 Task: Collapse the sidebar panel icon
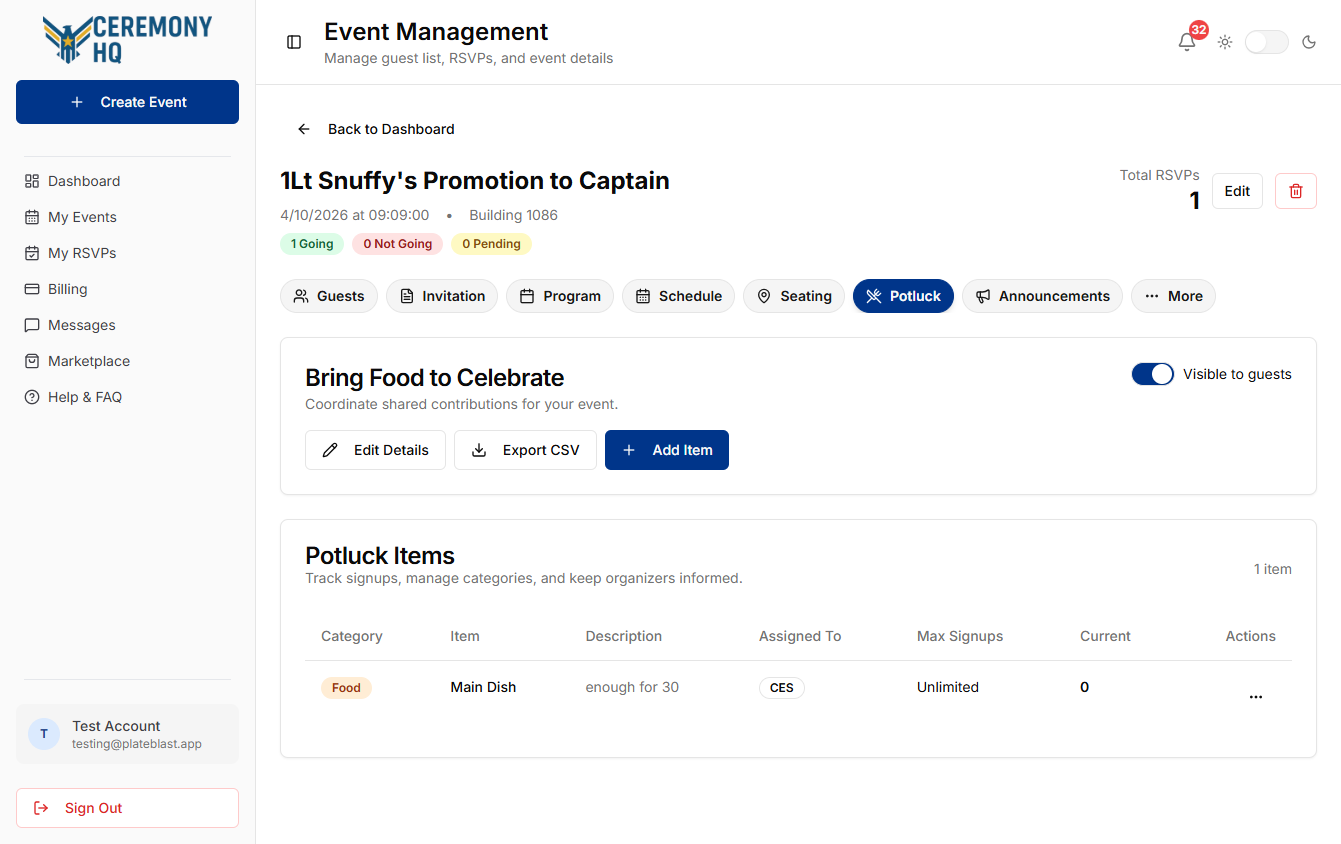[x=294, y=42]
